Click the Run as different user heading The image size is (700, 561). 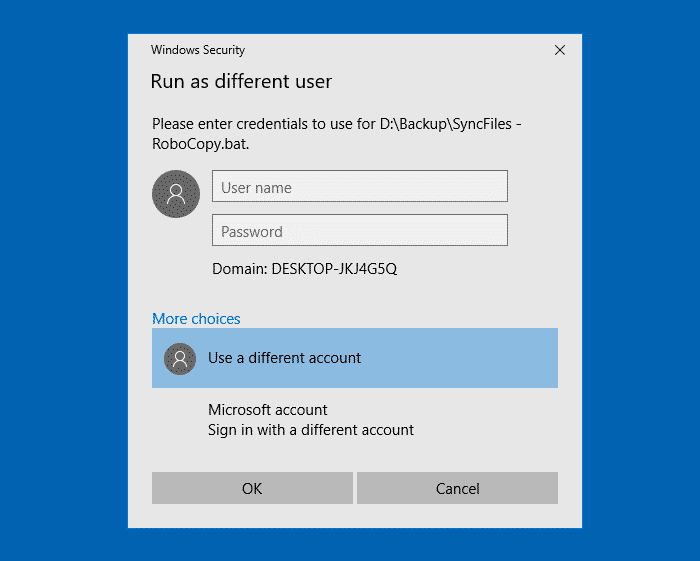tap(241, 82)
